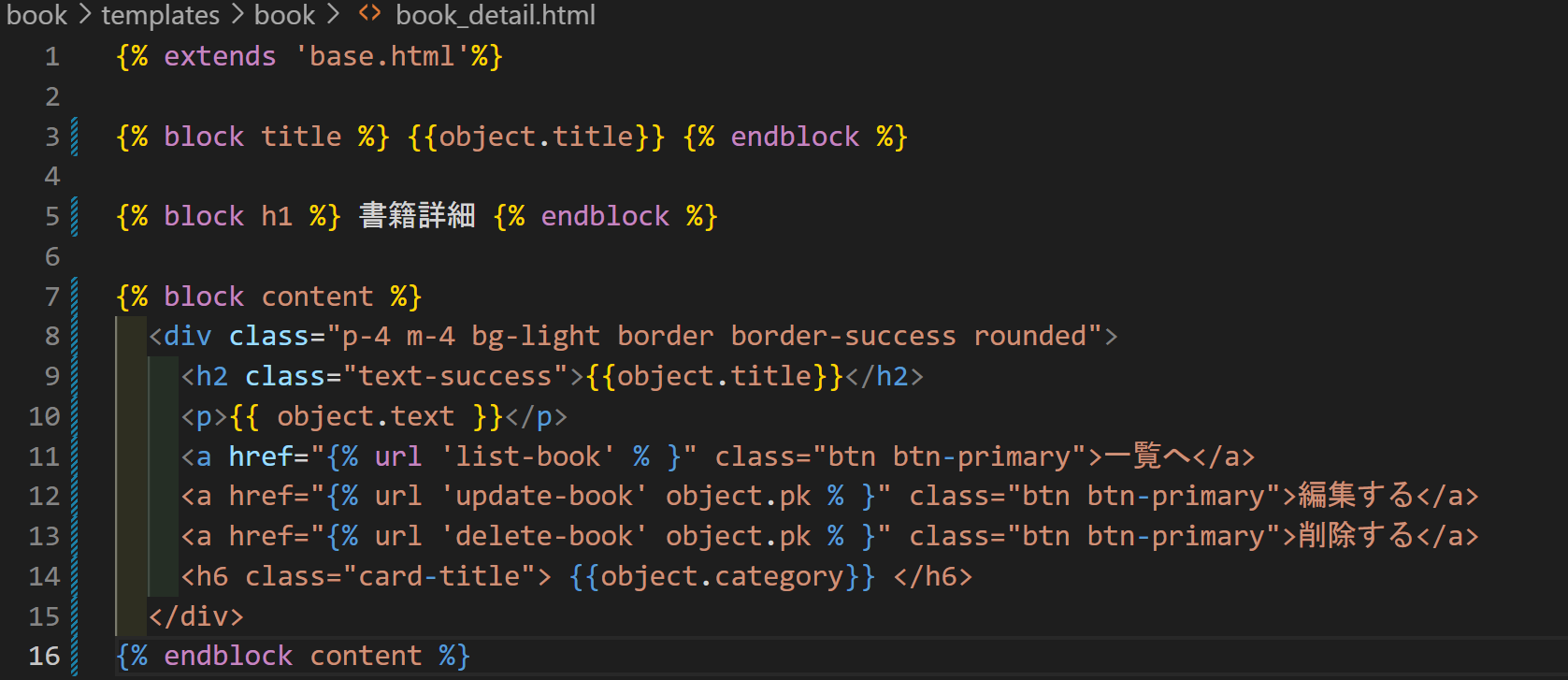Open the templates folder breadcrumb

click(160, 15)
